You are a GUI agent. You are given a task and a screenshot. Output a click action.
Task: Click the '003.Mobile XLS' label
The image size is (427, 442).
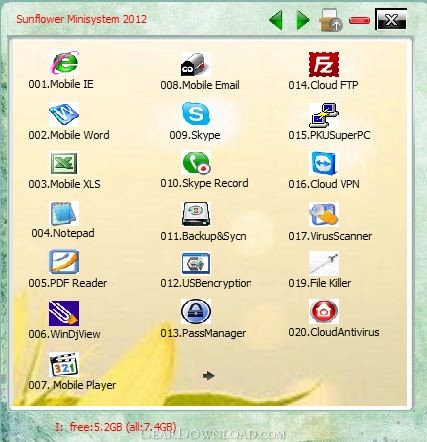[64, 184]
